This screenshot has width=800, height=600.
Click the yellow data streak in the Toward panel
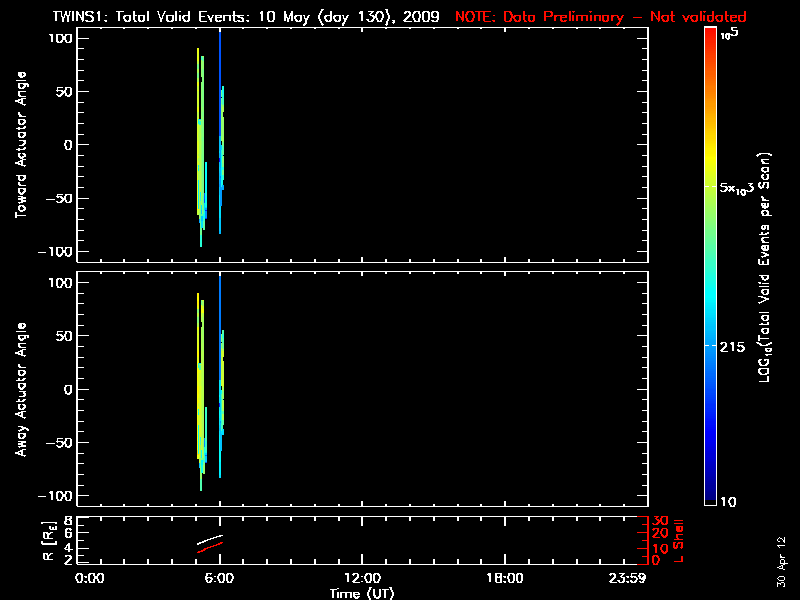coord(198,100)
